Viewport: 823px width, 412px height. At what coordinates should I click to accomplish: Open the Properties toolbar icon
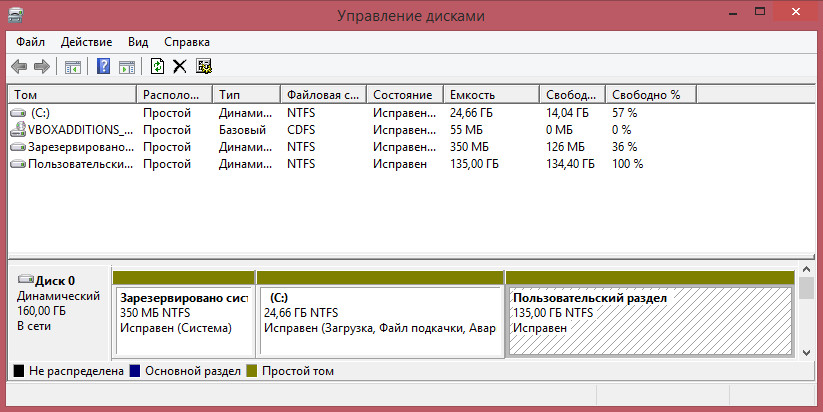tap(204, 66)
